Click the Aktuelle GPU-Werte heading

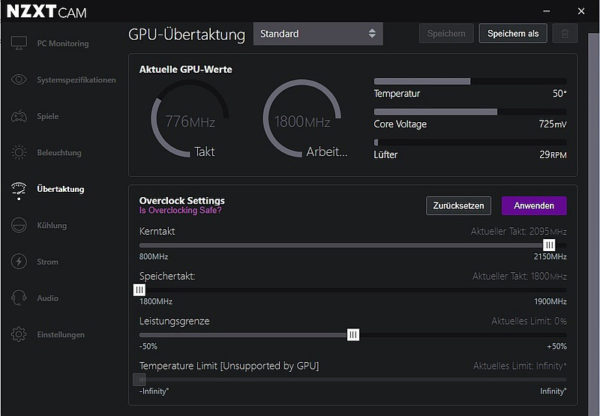(186, 69)
